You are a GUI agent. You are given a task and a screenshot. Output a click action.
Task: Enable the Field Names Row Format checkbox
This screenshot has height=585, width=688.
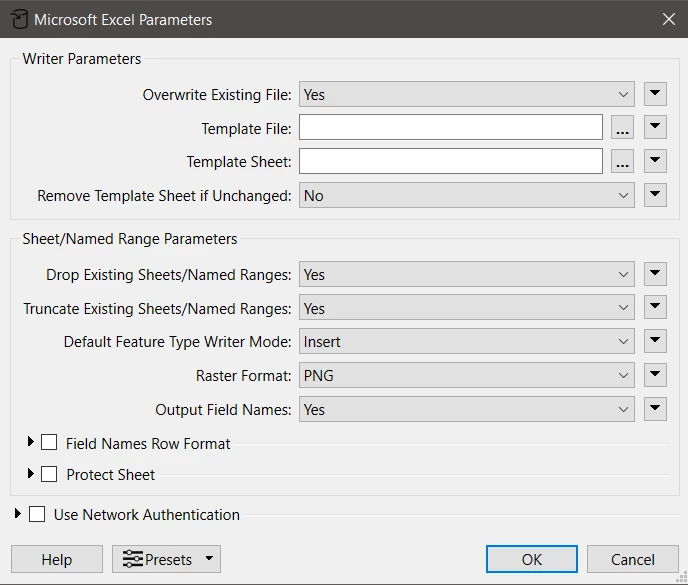(49, 442)
